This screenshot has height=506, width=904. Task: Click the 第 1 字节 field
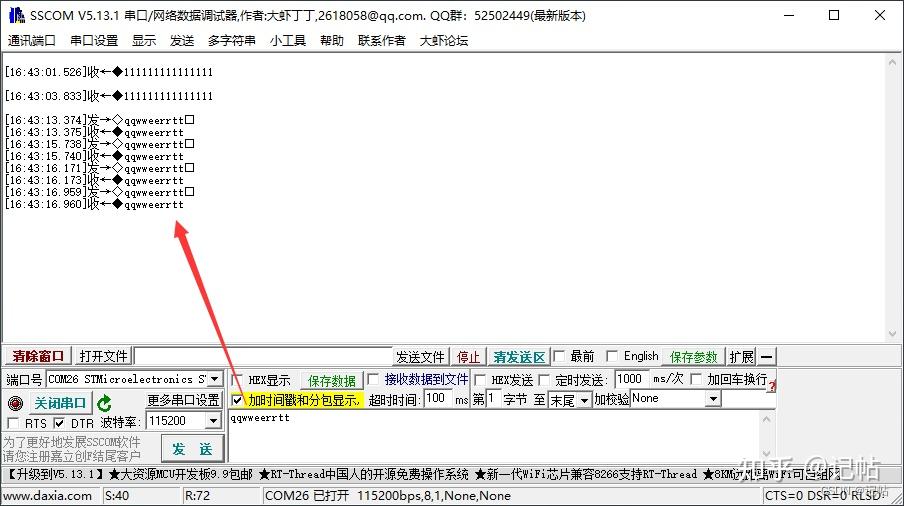coord(494,398)
